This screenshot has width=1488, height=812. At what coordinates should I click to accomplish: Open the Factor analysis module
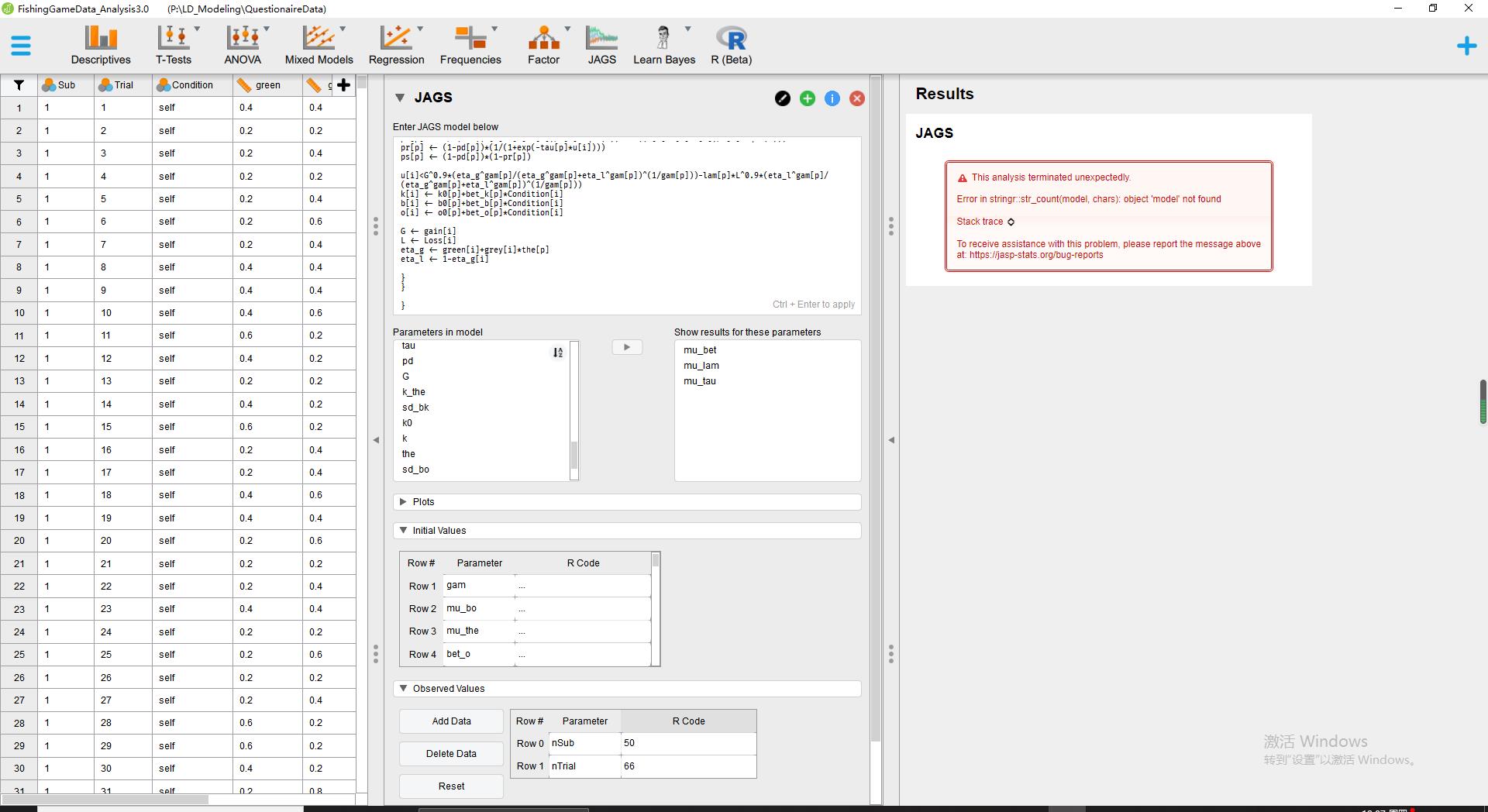point(545,44)
